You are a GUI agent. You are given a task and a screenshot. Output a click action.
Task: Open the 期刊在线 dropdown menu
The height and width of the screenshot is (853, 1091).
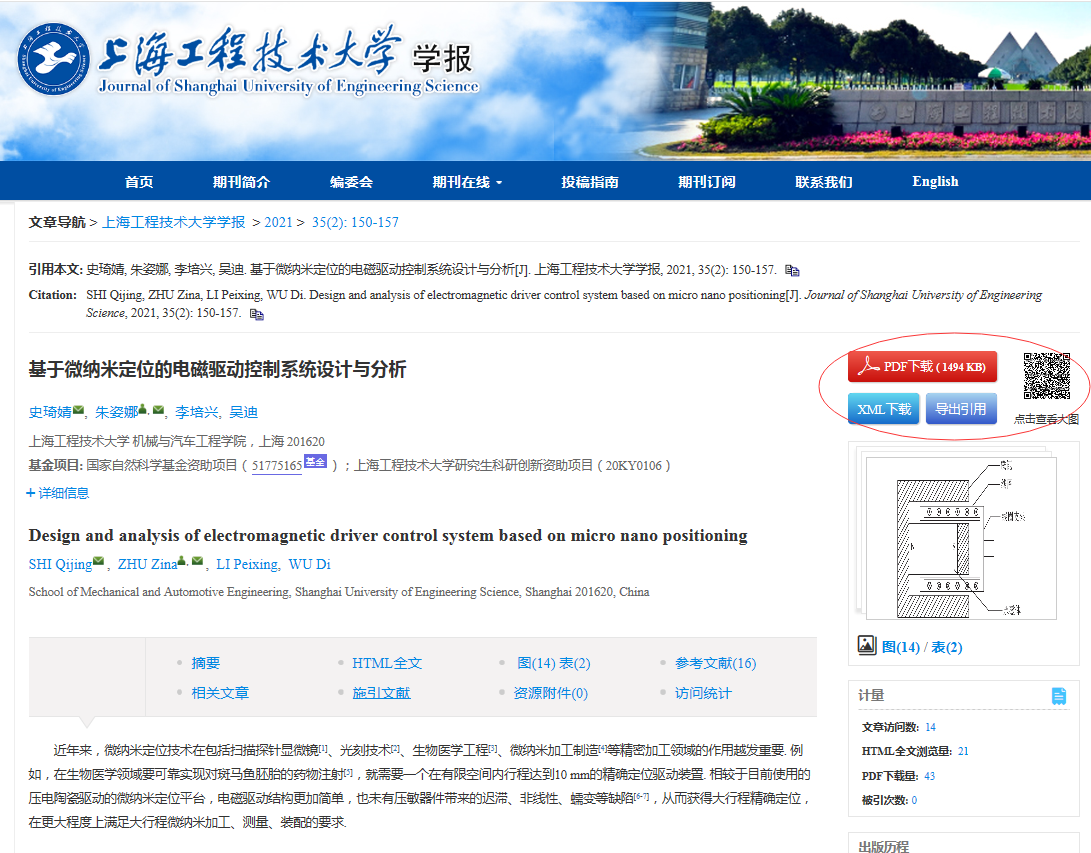click(x=467, y=182)
